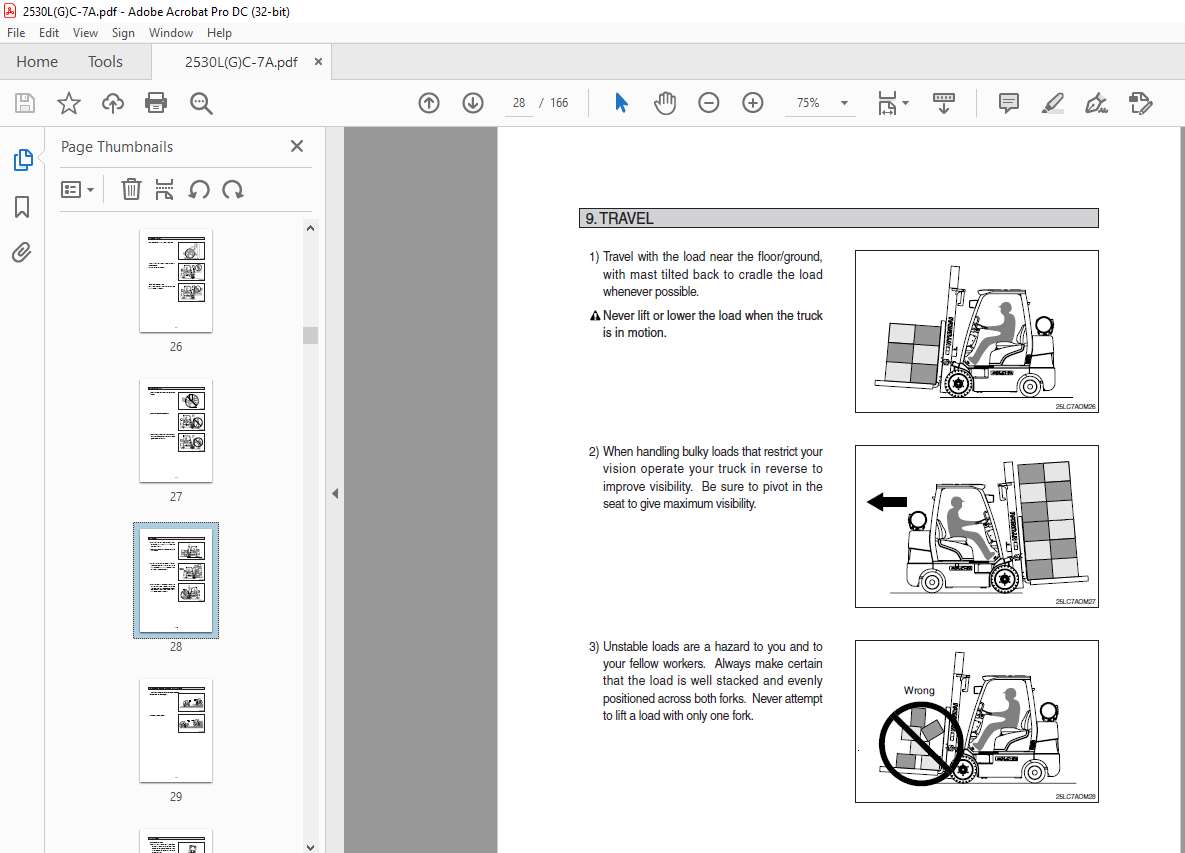
Task: Toggle the Page Thumbnails sidebar button
Action: click(22, 160)
